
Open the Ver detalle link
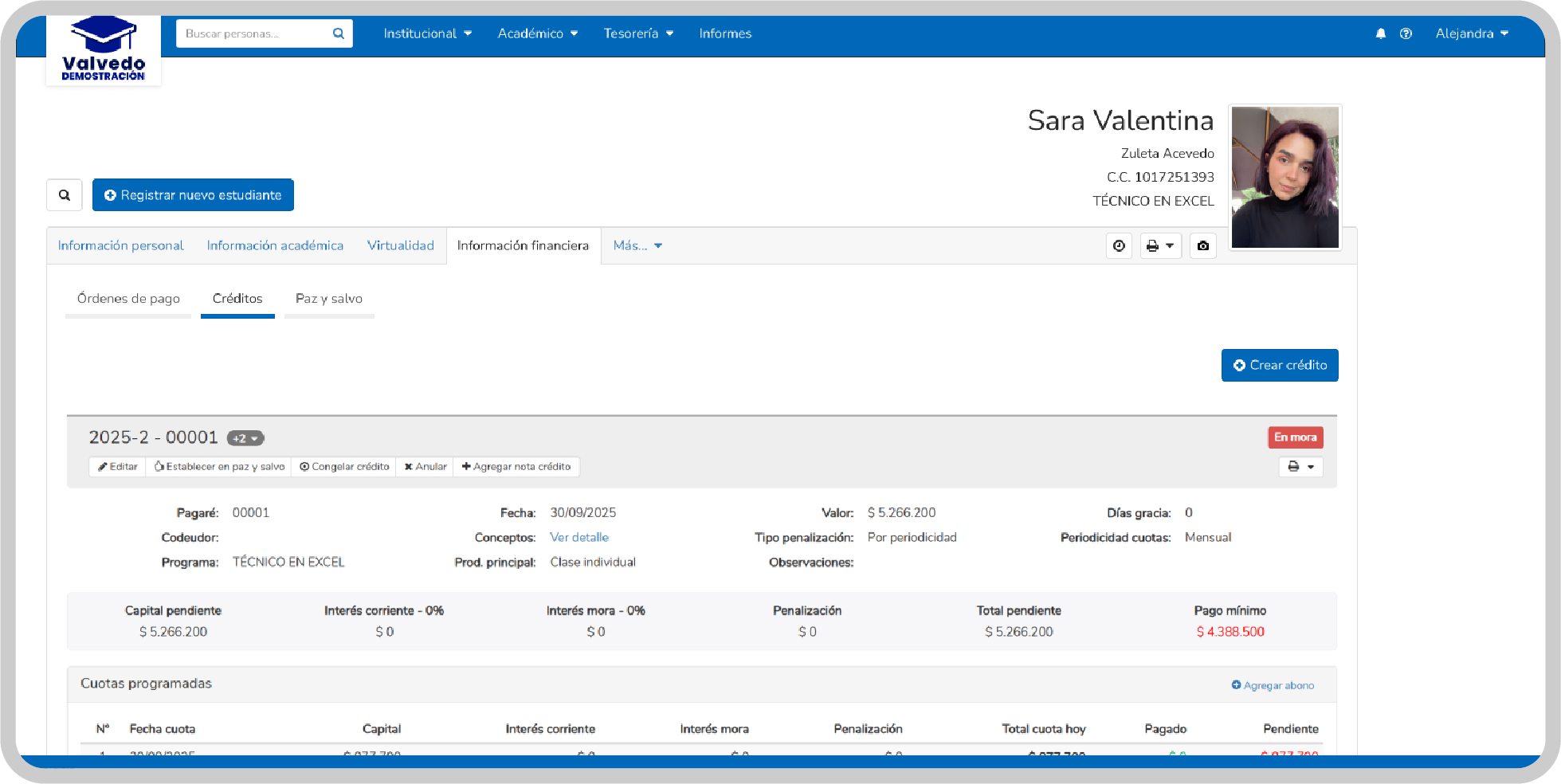click(579, 538)
